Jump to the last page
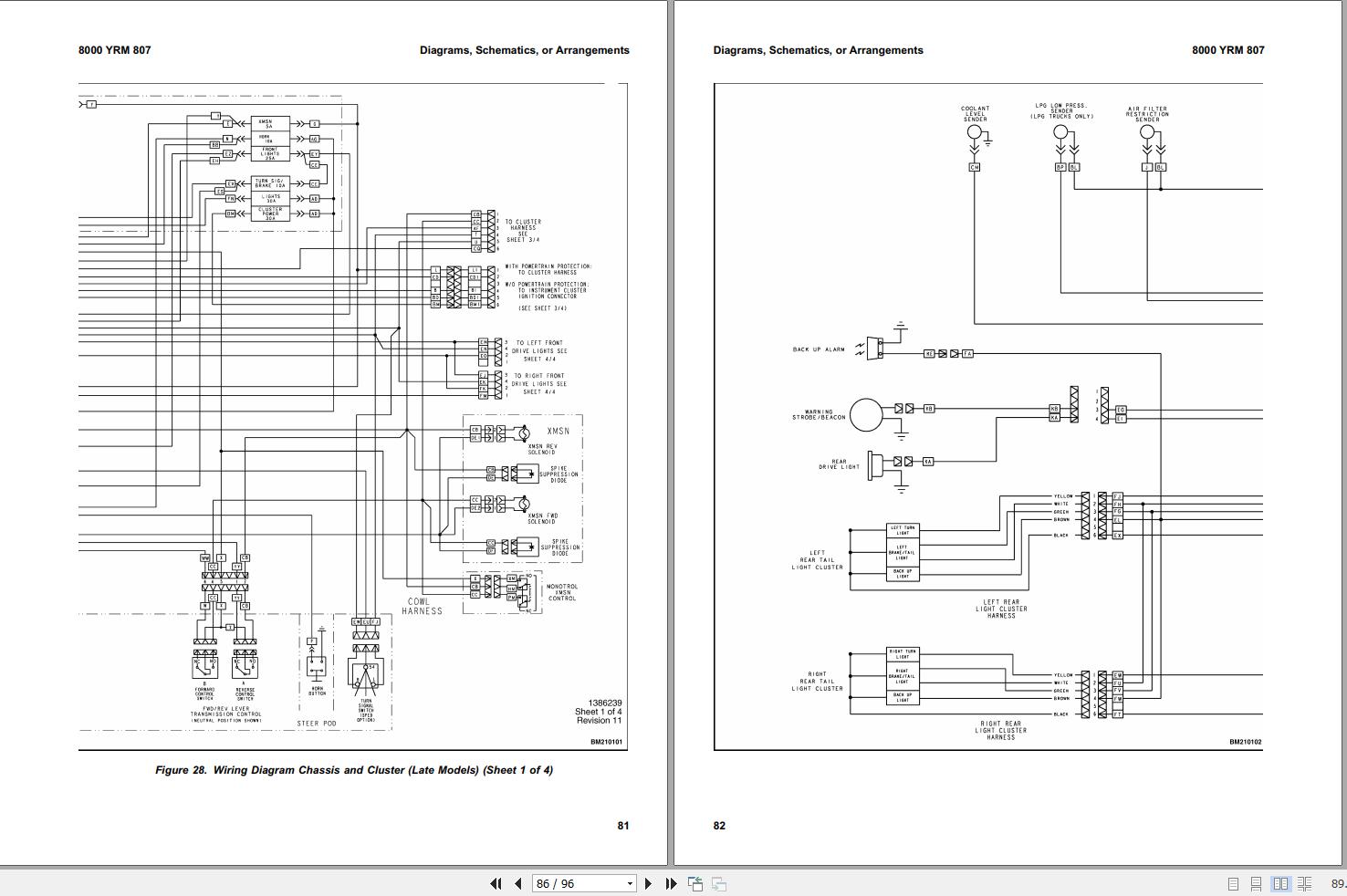The width and height of the screenshot is (1347, 896). tap(671, 883)
